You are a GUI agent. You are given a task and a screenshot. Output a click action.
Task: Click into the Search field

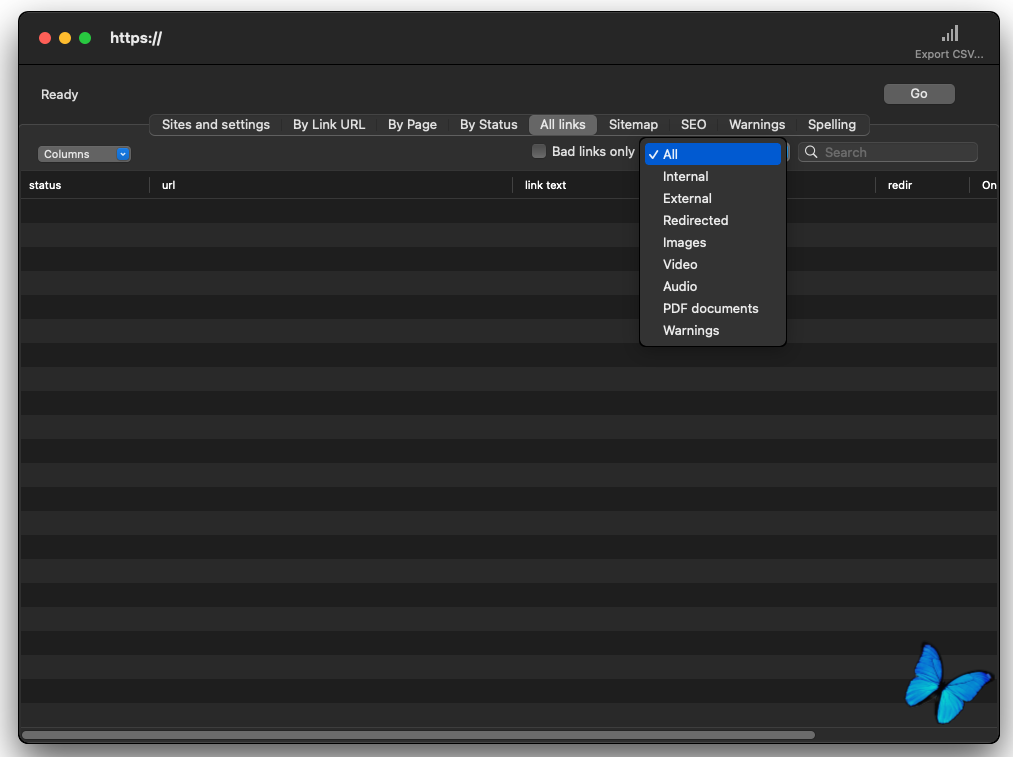coord(895,153)
